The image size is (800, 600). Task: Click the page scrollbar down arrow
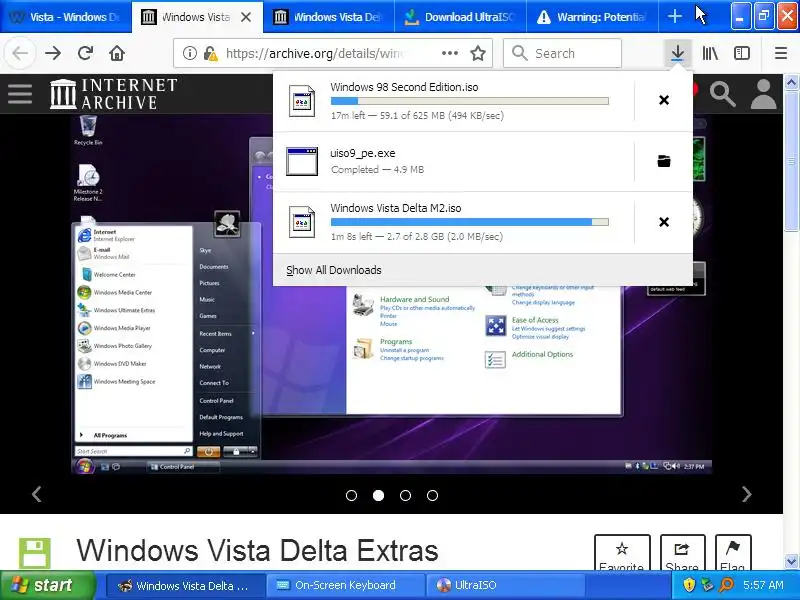click(x=791, y=562)
